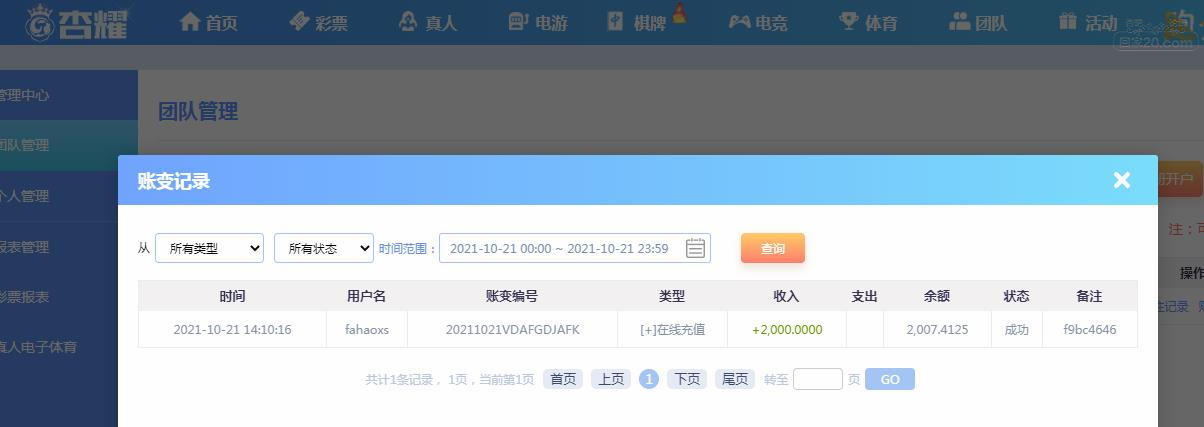Click the calendar icon in date range field
The image size is (1204, 427).
point(696,248)
